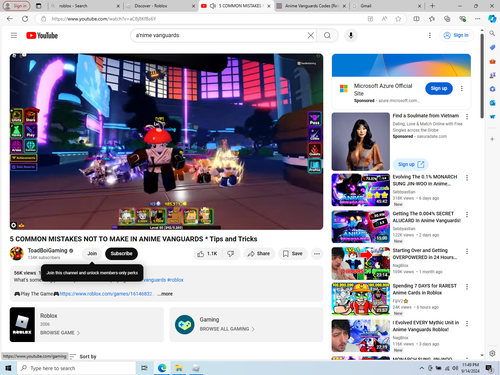Click the browser back arrow
The image size is (500, 375).
tap(10, 19)
